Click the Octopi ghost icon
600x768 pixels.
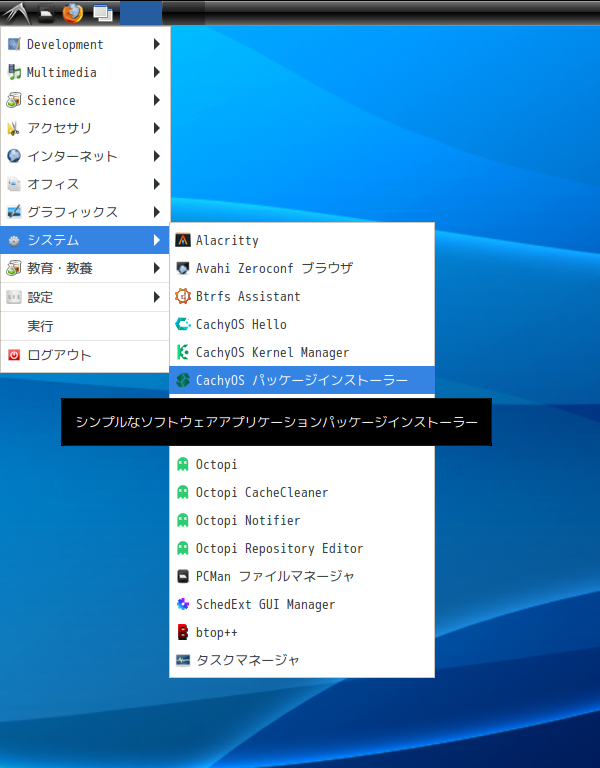click(183, 464)
